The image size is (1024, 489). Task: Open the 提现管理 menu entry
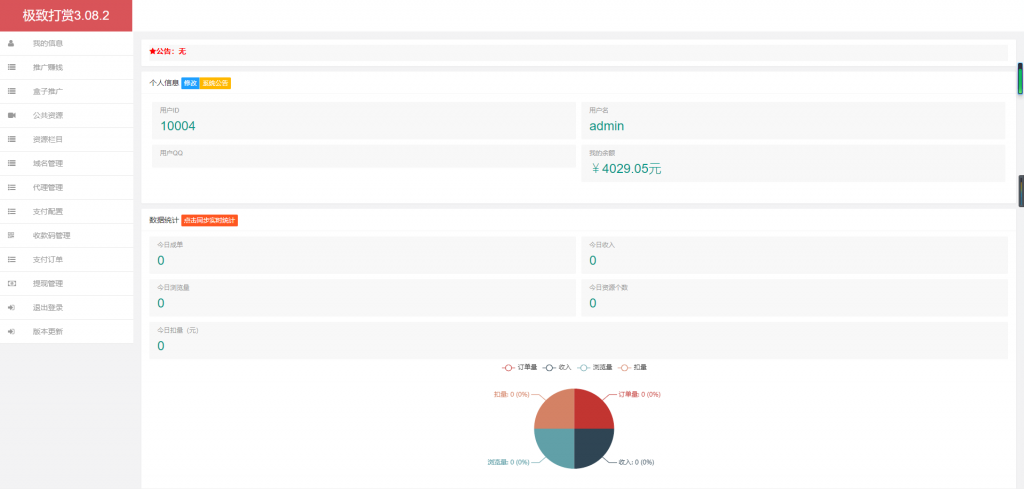(67, 284)
